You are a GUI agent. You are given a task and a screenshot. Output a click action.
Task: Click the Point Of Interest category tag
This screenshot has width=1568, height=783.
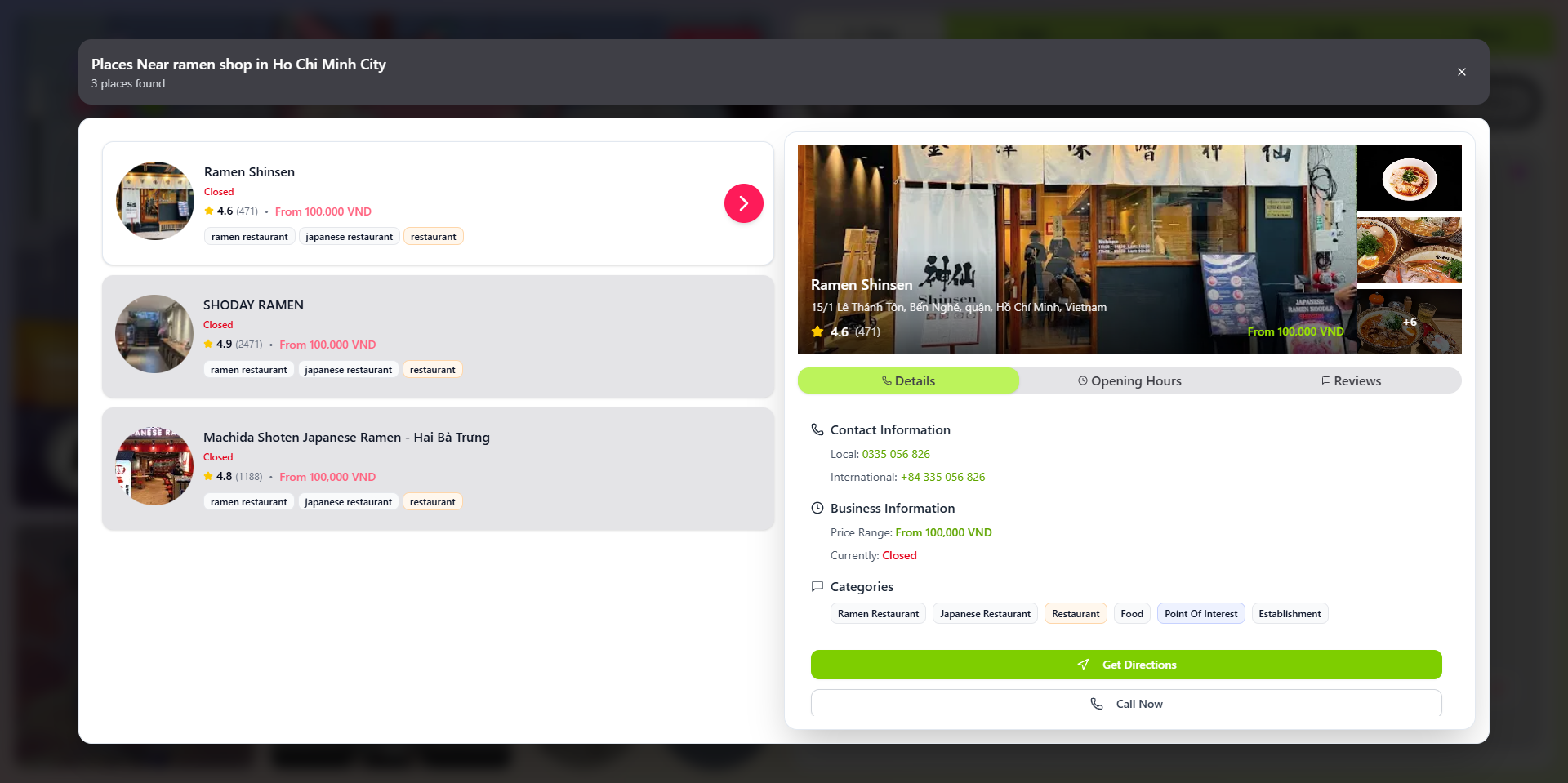click(1200, 614)
